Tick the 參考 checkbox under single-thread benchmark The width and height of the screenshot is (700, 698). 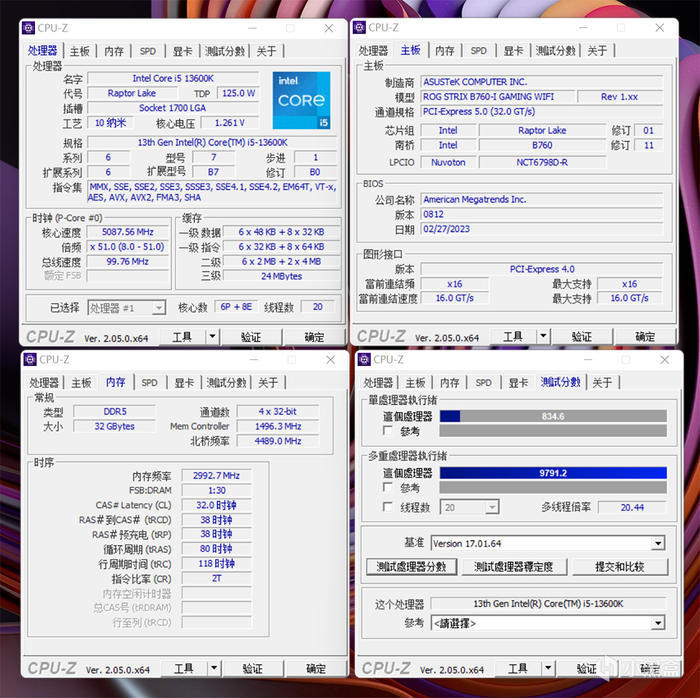[x=388, y=431]
